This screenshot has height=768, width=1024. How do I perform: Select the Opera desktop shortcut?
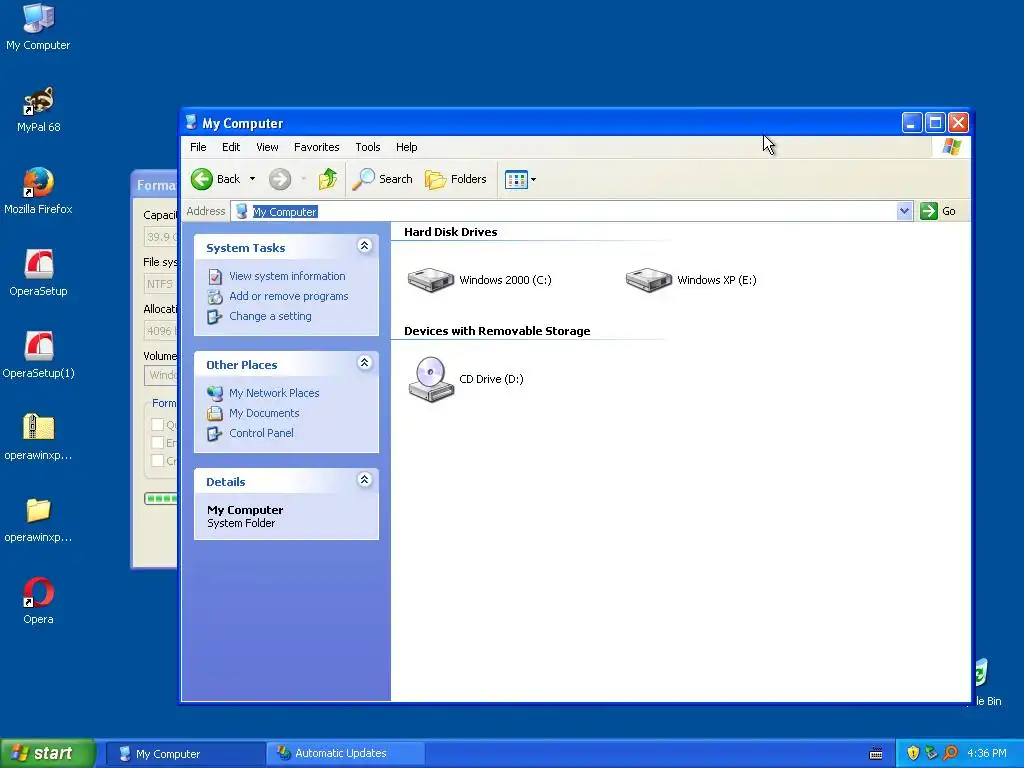38,601
